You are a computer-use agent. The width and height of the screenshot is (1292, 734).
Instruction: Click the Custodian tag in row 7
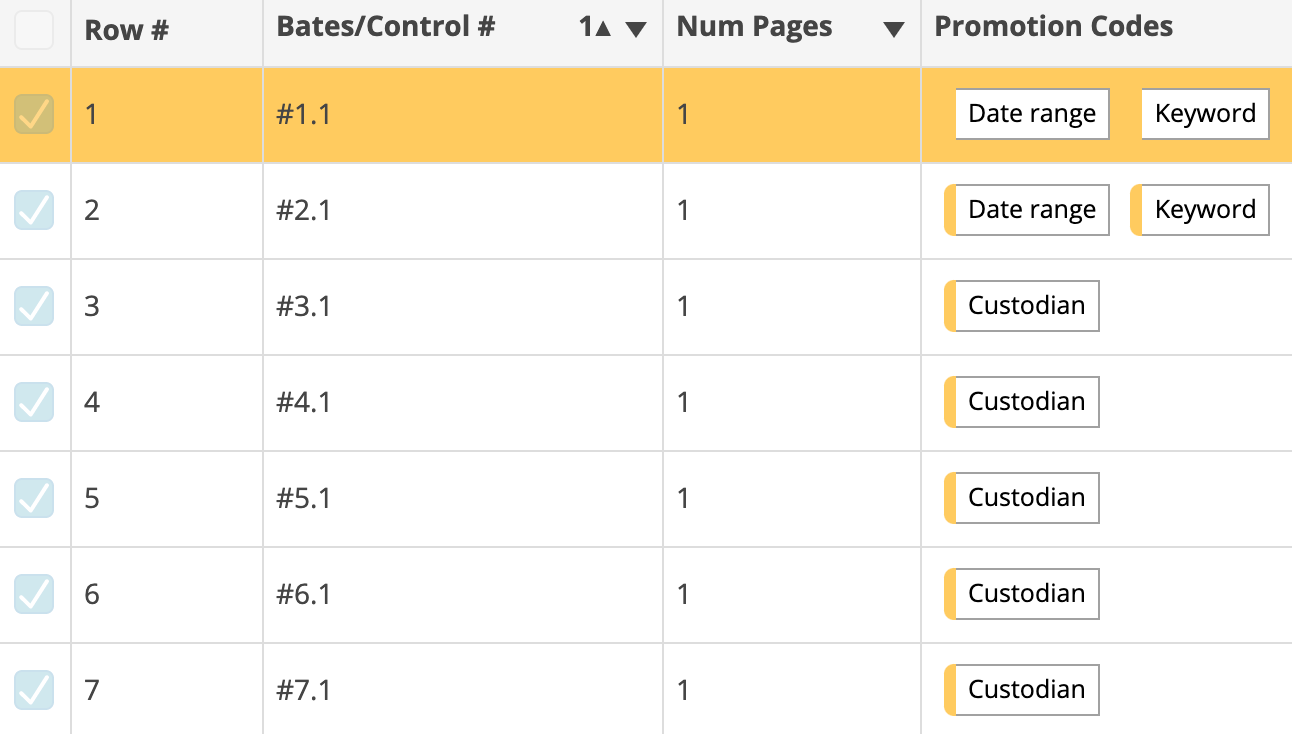[x=1022, y=690]
